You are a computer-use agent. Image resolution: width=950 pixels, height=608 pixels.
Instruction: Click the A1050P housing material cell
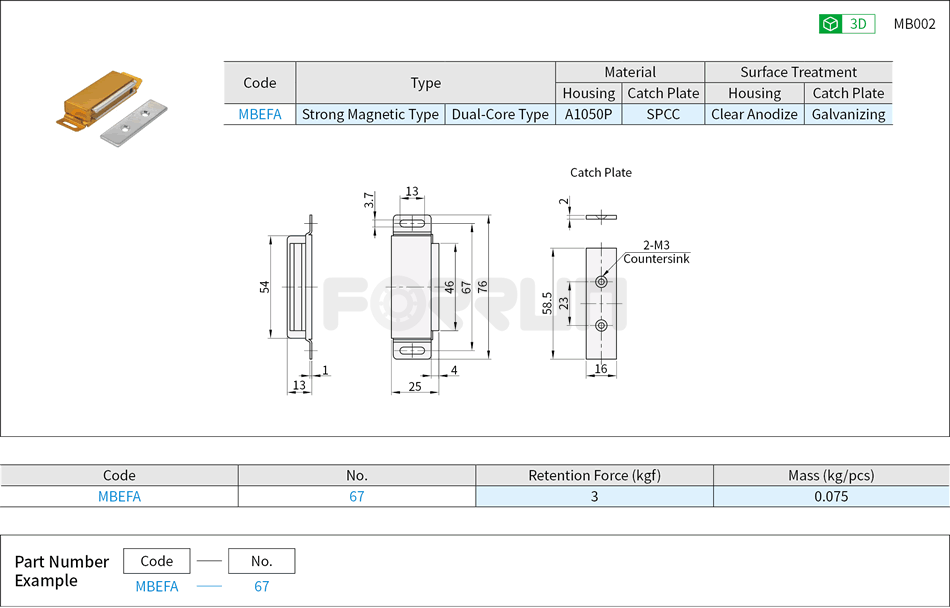coord(588,114)
